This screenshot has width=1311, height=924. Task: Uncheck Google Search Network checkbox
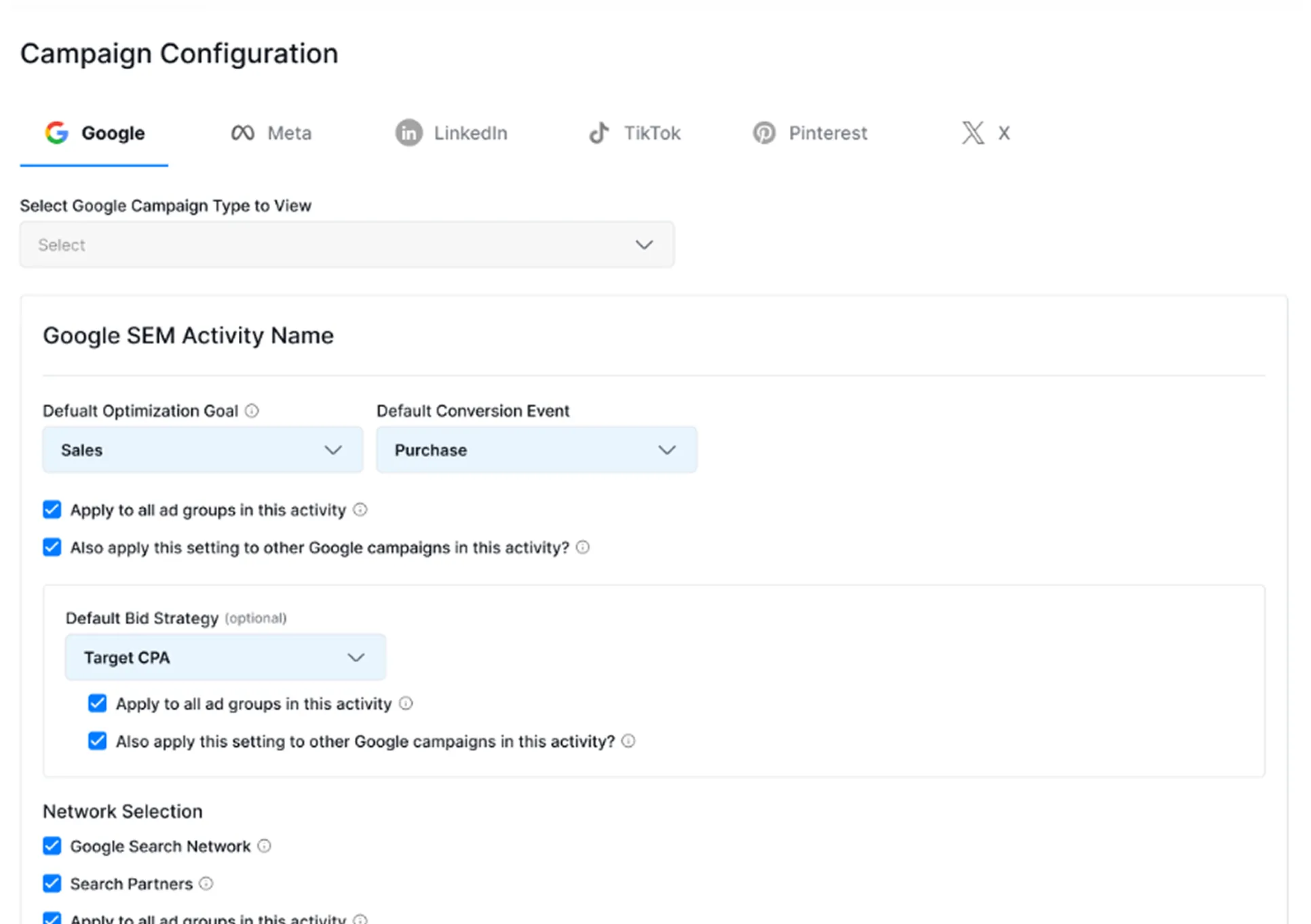[x=52, y=846]
